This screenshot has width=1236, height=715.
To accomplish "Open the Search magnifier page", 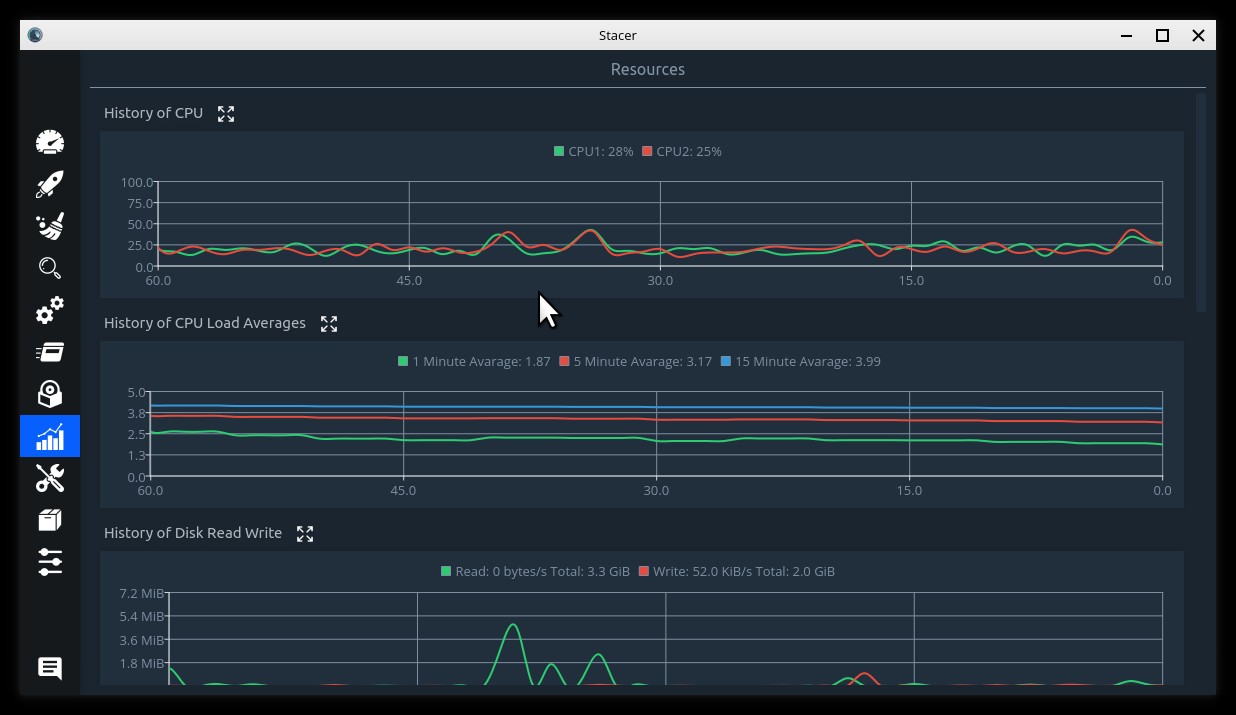I will tap(49, 268).
